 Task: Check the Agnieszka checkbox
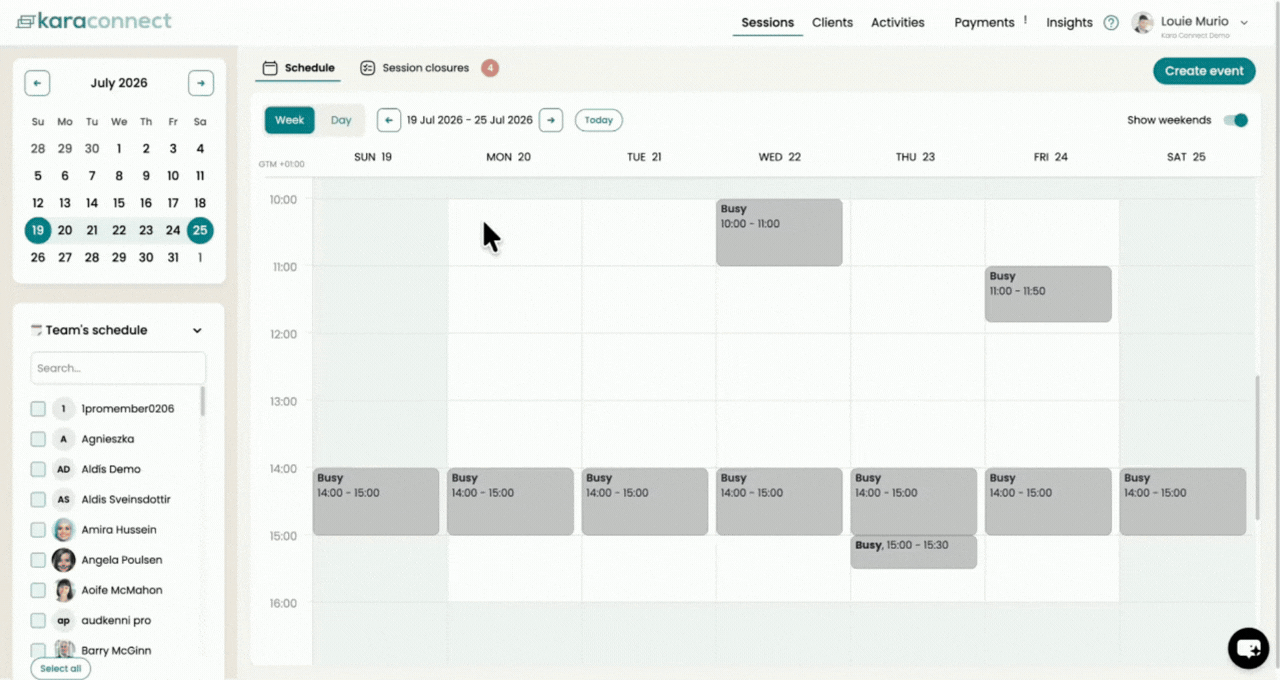(x=38, y=439)
